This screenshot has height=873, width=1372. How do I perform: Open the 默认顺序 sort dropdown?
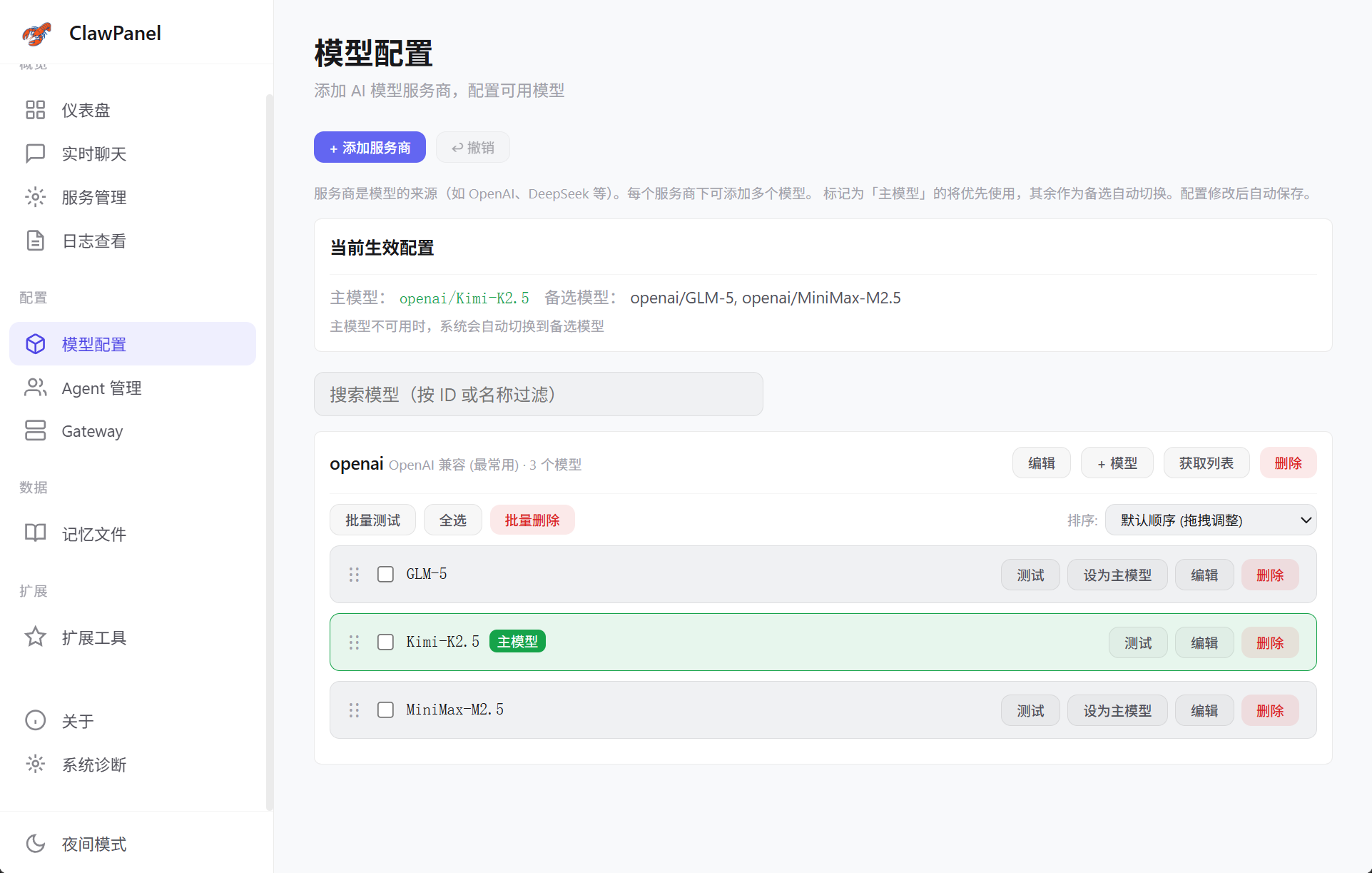point(1210,520)
